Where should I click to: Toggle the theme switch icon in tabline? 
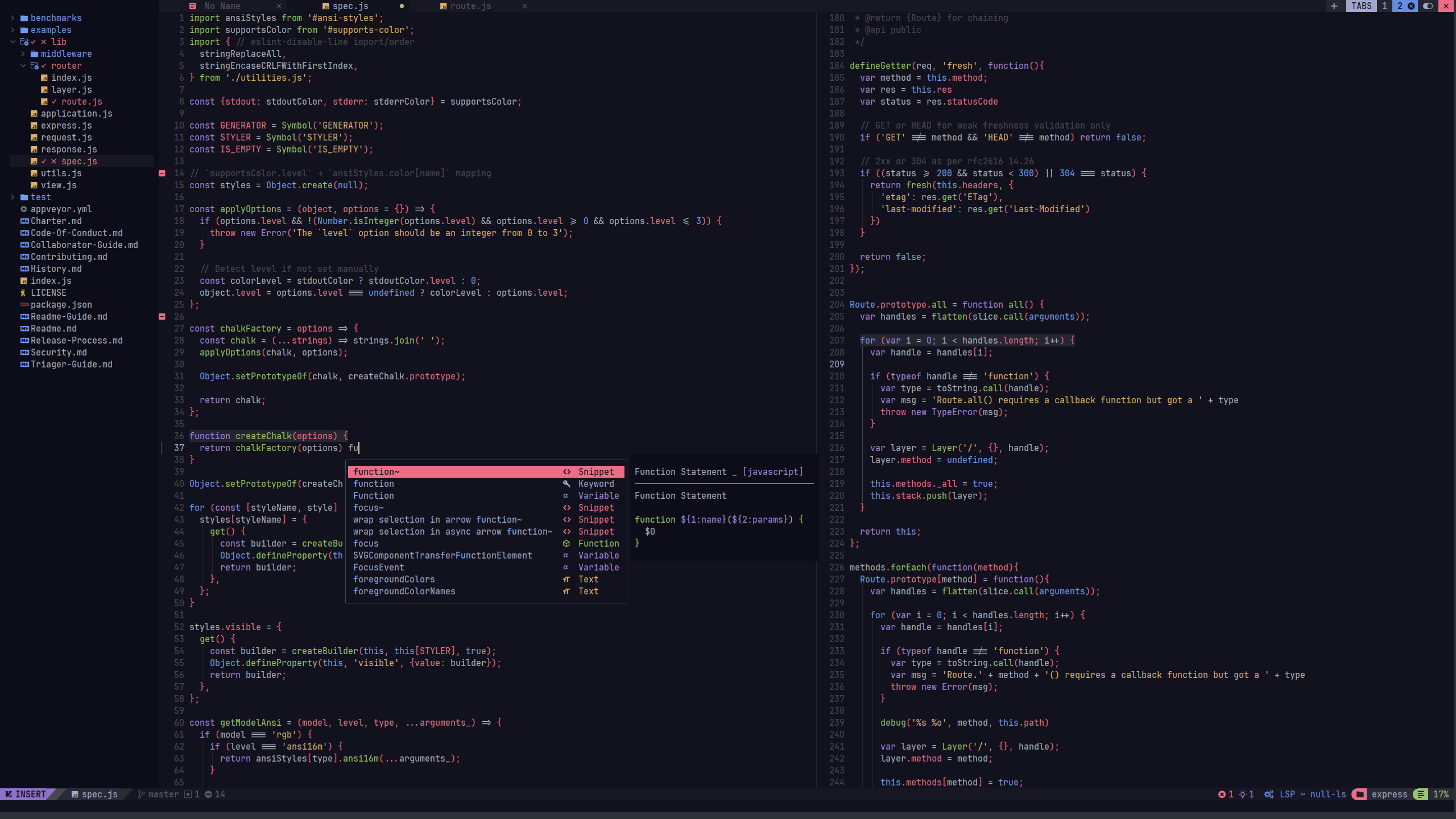point(1428,6)
